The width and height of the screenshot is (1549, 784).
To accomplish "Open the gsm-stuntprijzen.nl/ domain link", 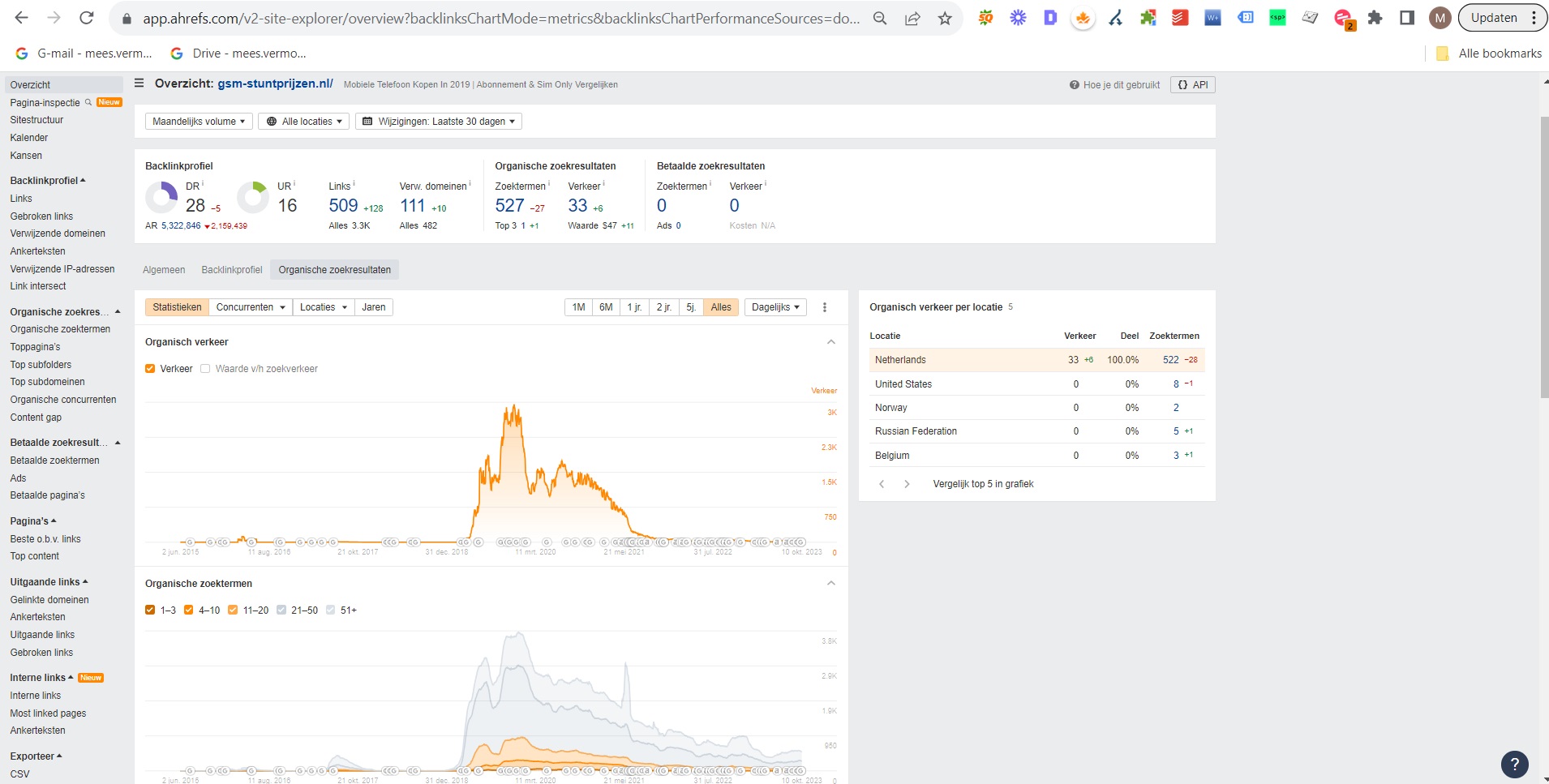I will click(275, 84).
